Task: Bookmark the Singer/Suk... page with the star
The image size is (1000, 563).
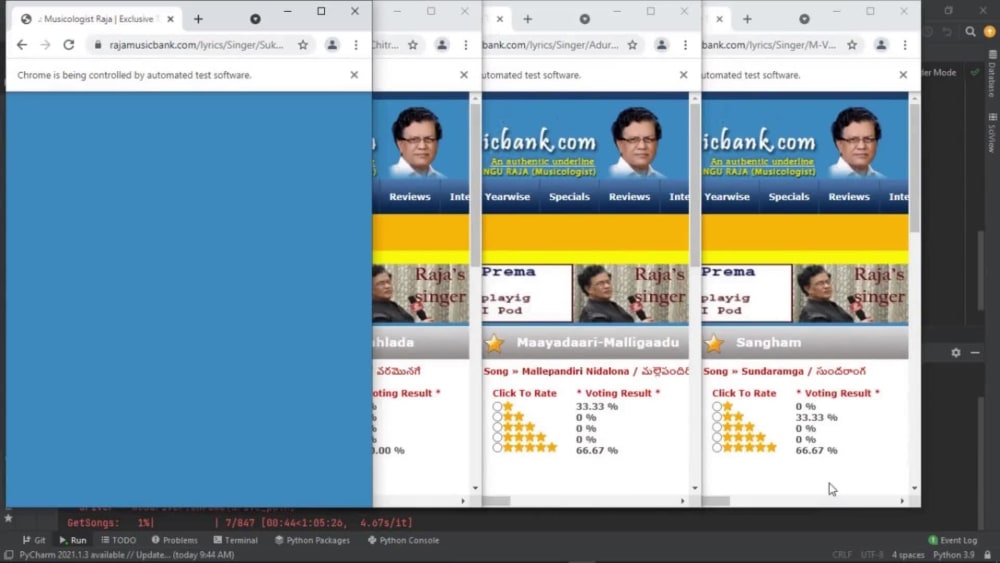Action: pyautogui.click(x=303, y=45)
